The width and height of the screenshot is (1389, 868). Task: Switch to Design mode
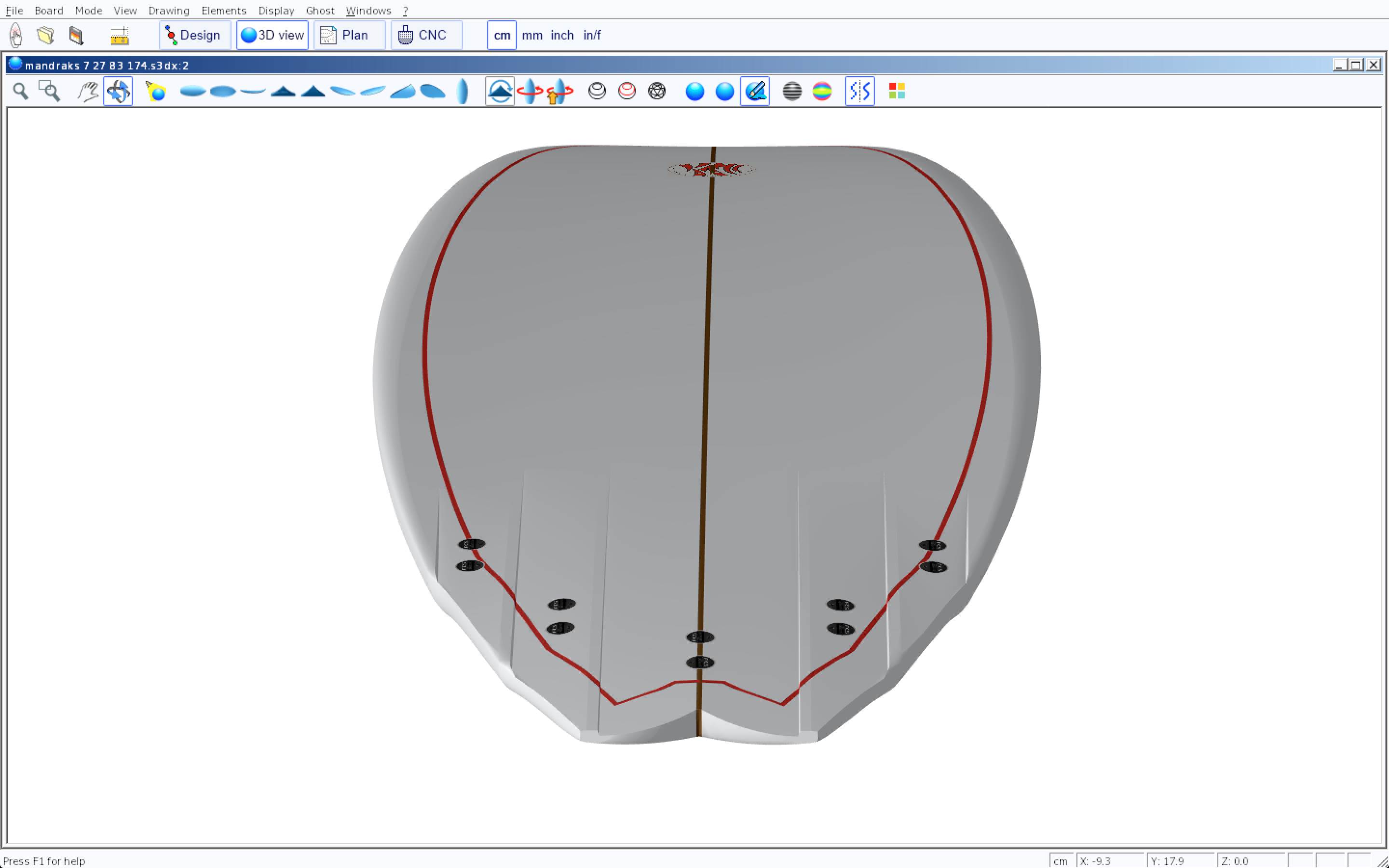[x=194, y=35]
